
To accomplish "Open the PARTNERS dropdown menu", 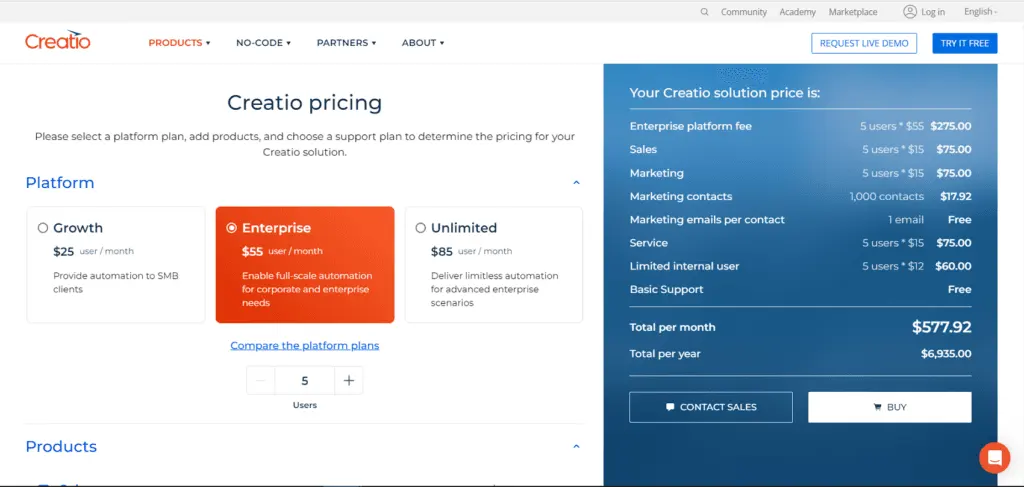I will click(x=346, y=43).
